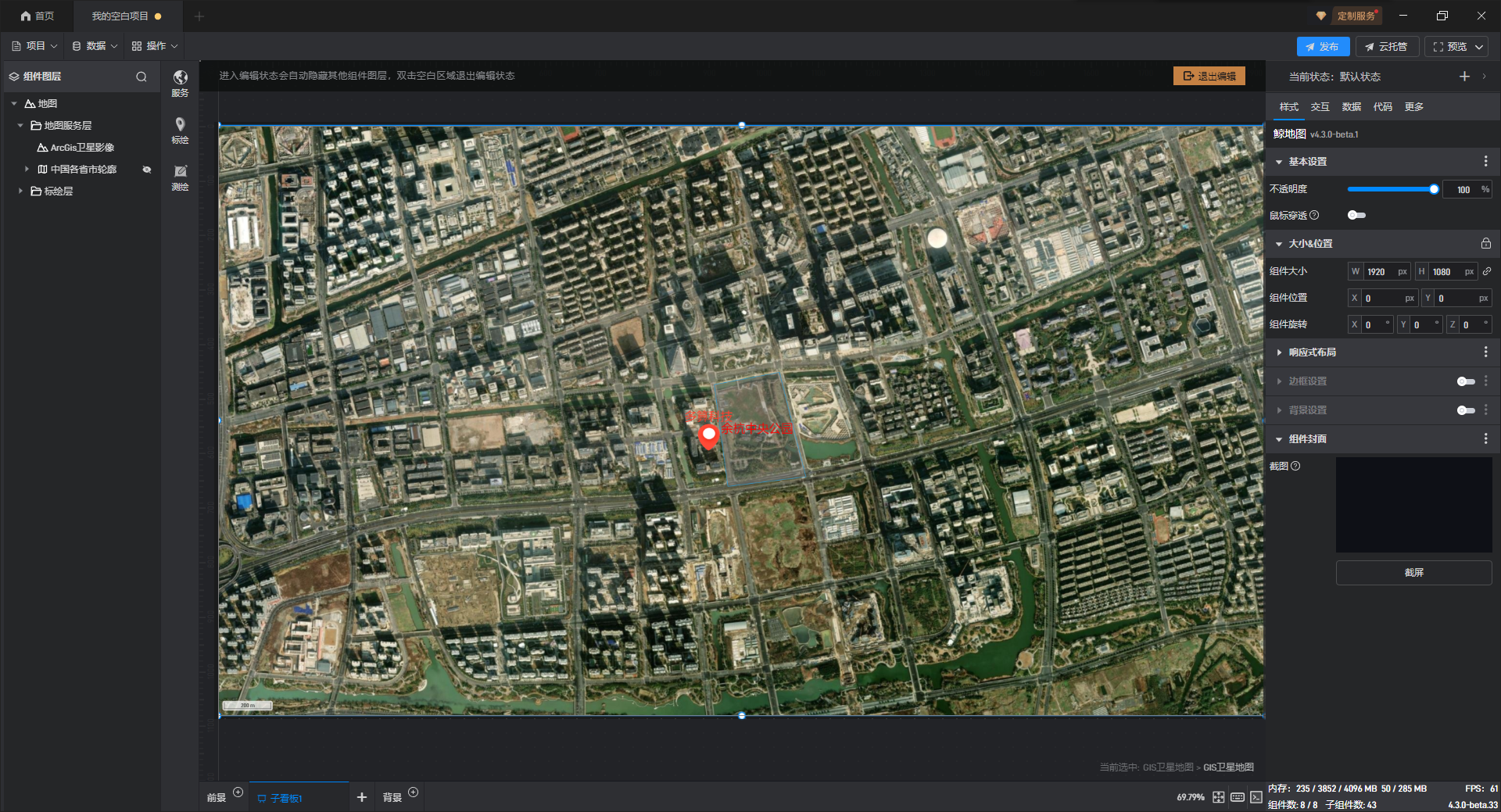Select the 我的空白项目 project tab
Screen dimensions: 1501x812
pos(127,16)
